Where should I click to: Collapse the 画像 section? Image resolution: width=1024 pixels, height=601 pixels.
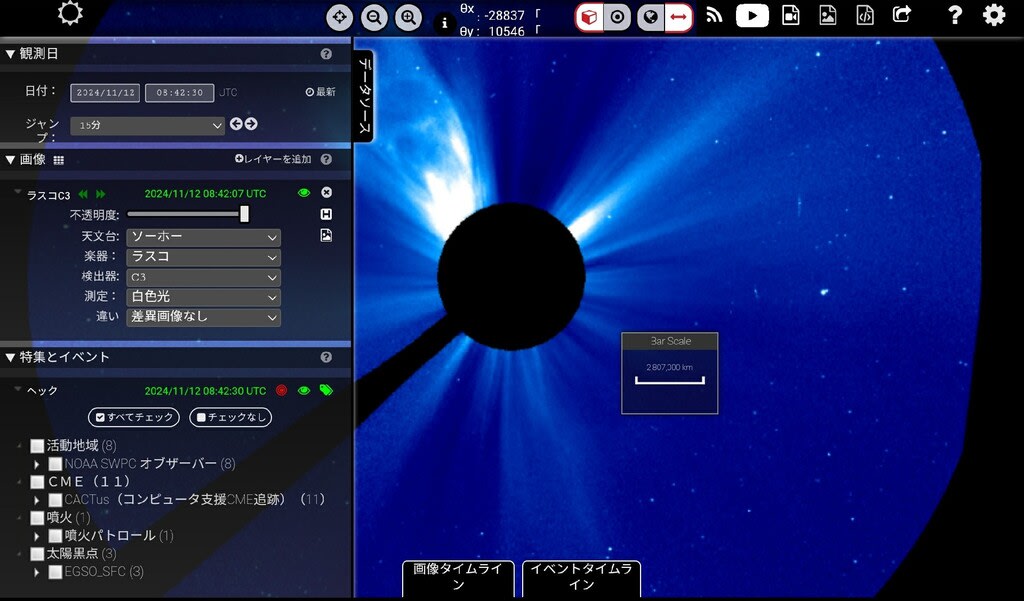tap(10, 159)
